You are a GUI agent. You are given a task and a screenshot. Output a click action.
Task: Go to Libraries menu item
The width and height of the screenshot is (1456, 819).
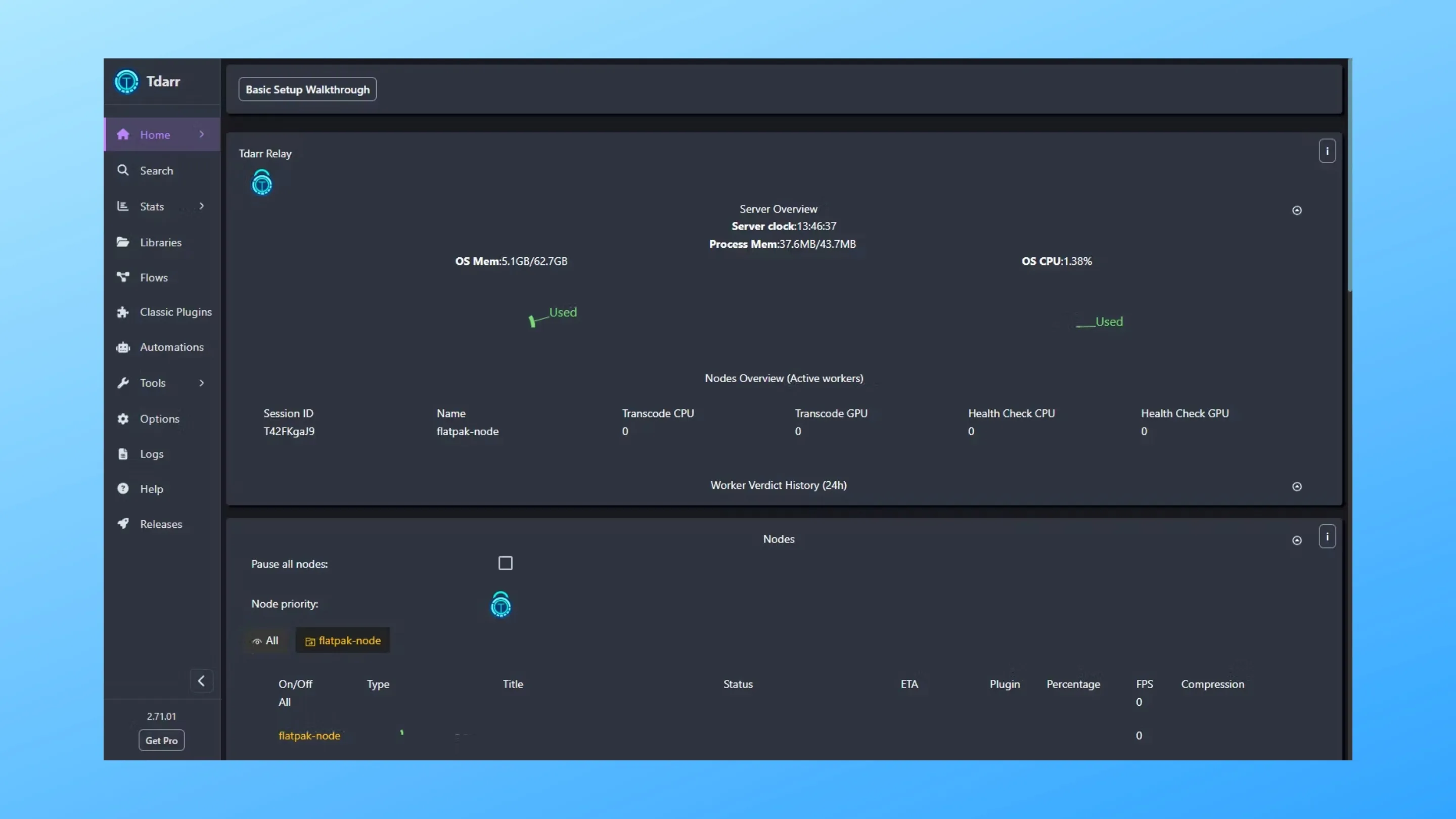(162, 242)
